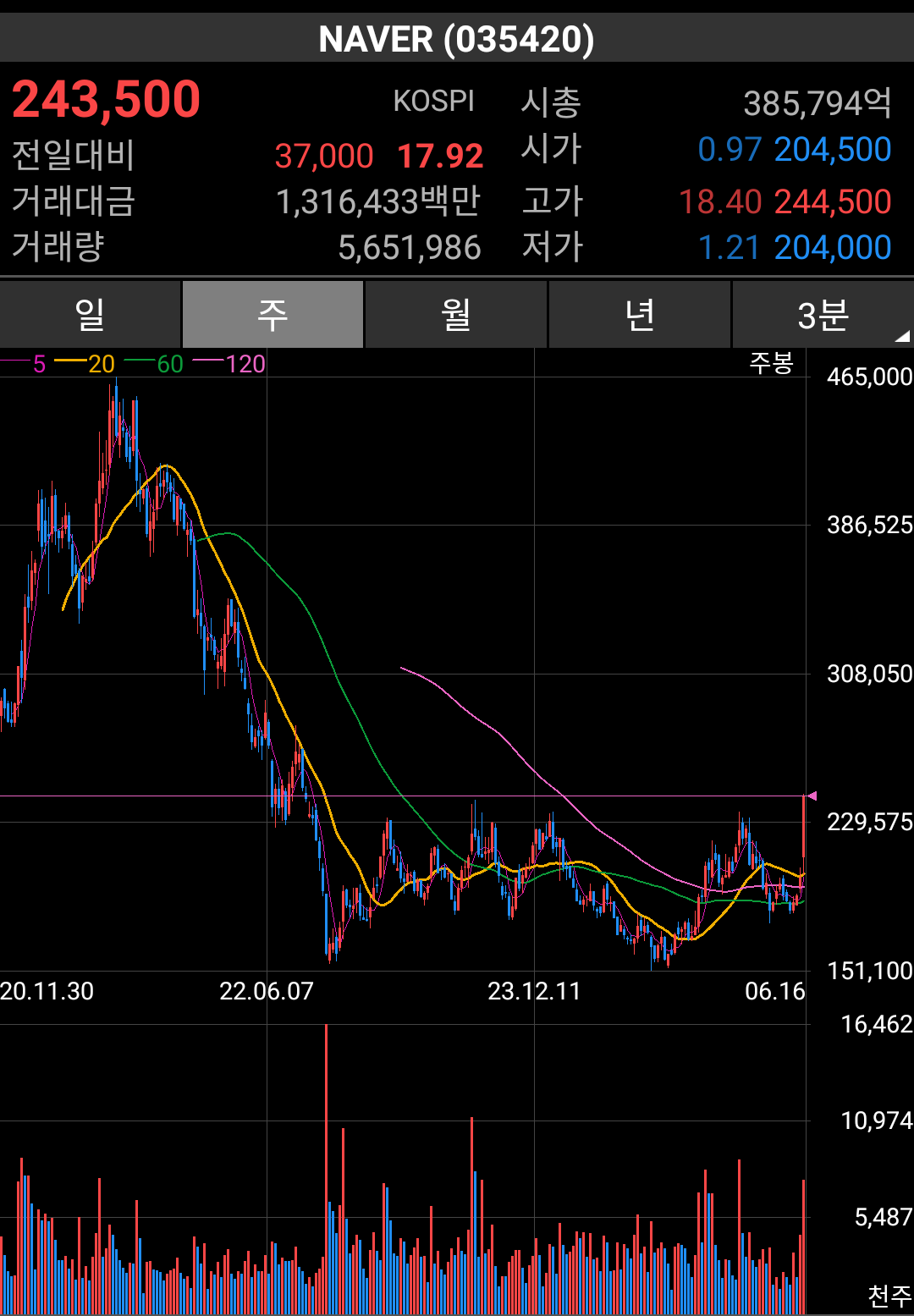The image size is (914, 1316).
Task: Click the change rate 17.92
Action: [x=440, y=156]
